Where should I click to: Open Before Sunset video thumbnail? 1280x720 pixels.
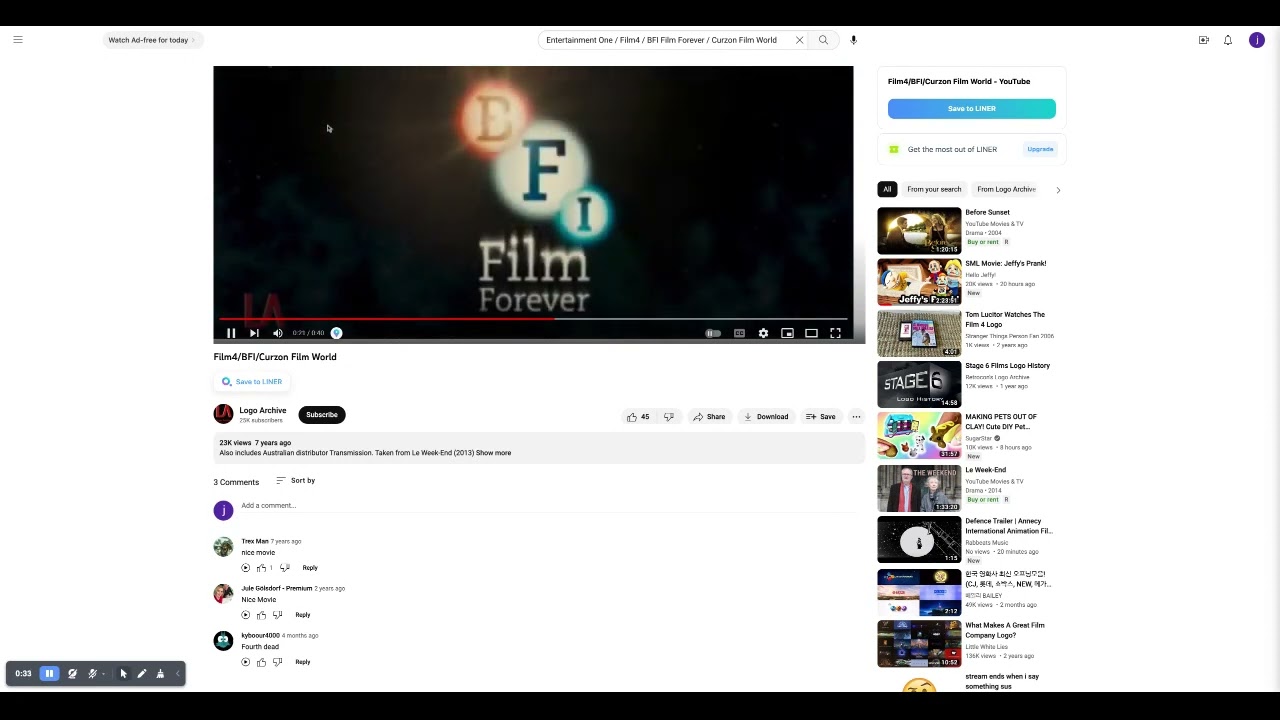pos(919,231)
